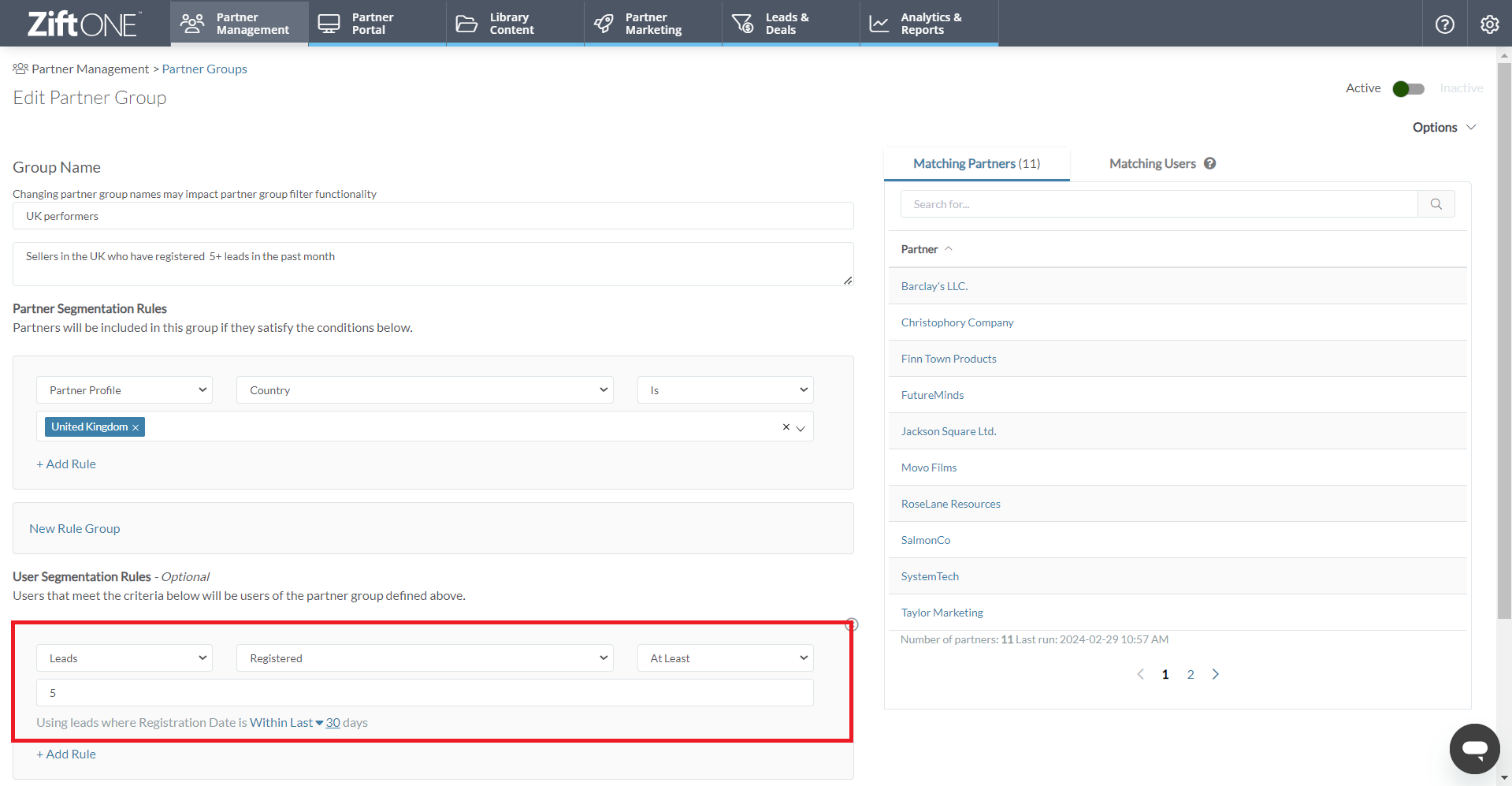Open the help question mark icon
This screenshot has width=1512, height=786.
(x=1444, y=24)
